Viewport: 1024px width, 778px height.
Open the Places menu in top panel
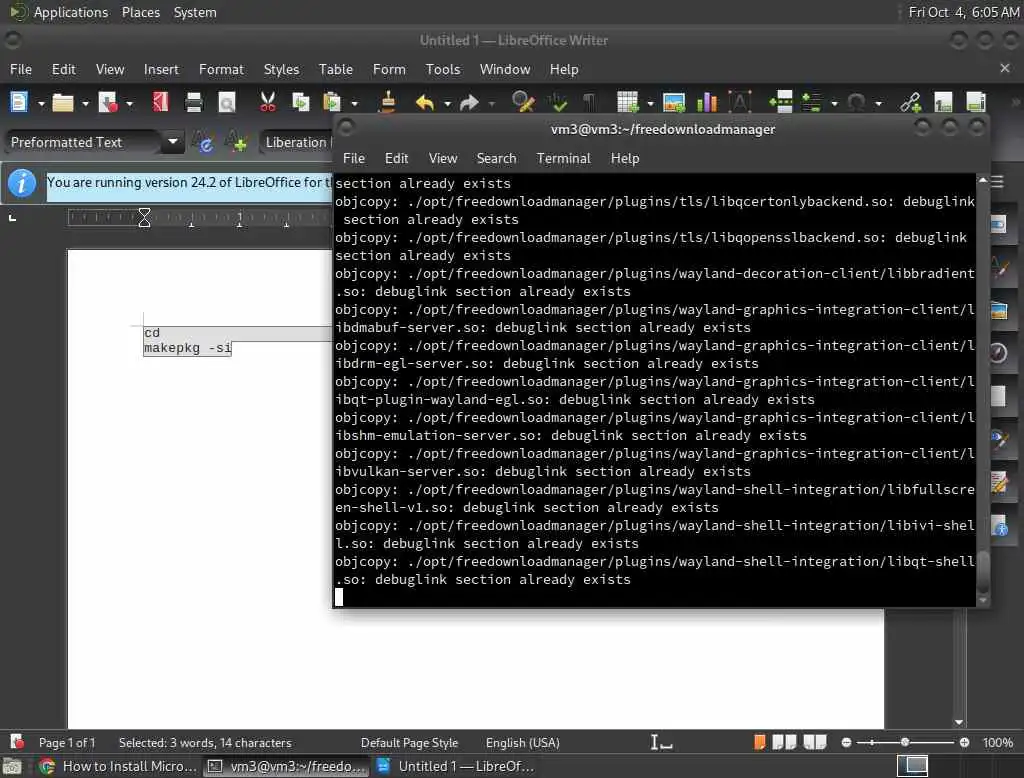point(140,12)
